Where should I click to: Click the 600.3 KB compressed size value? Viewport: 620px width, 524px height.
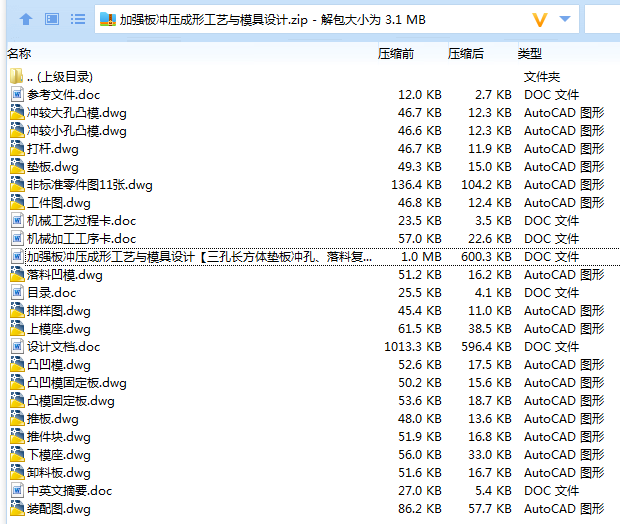pyautogui.click(x=486, y=257)
